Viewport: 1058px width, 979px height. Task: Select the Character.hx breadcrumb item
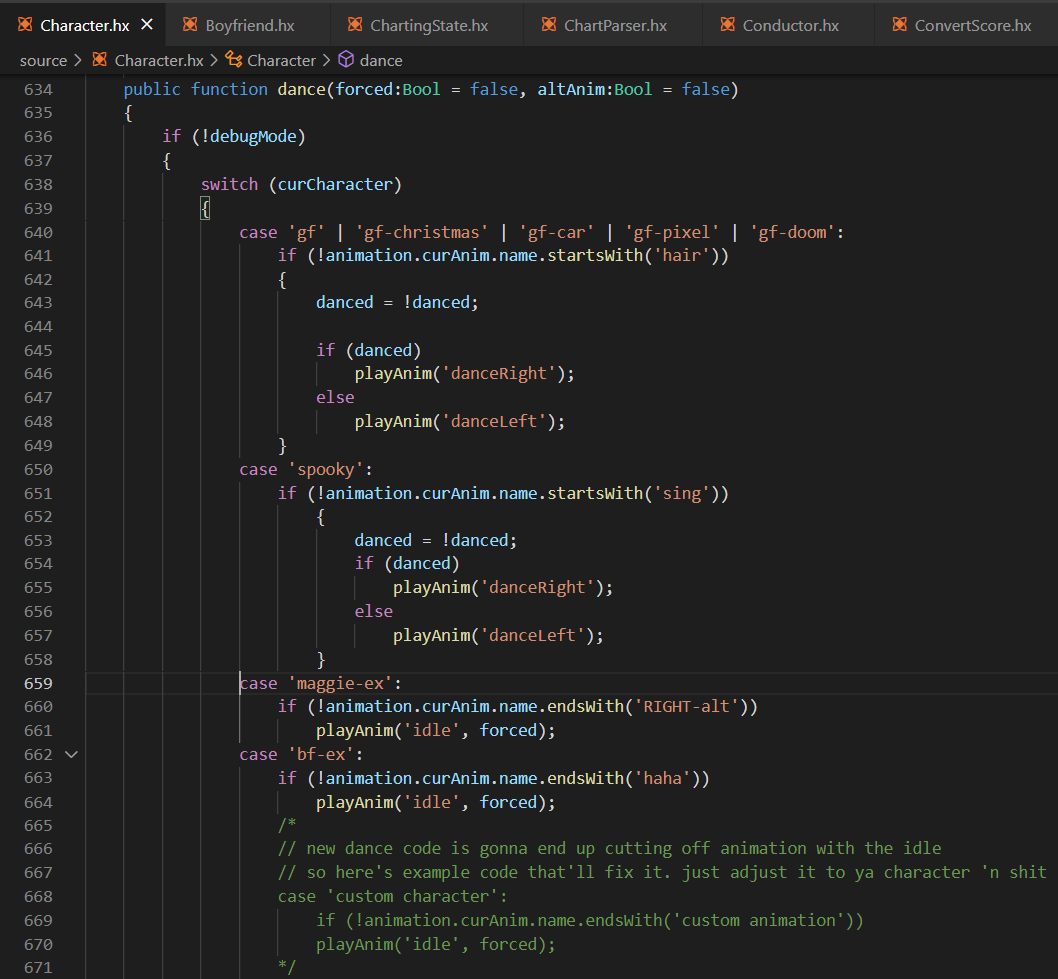[x=158, y=60]
